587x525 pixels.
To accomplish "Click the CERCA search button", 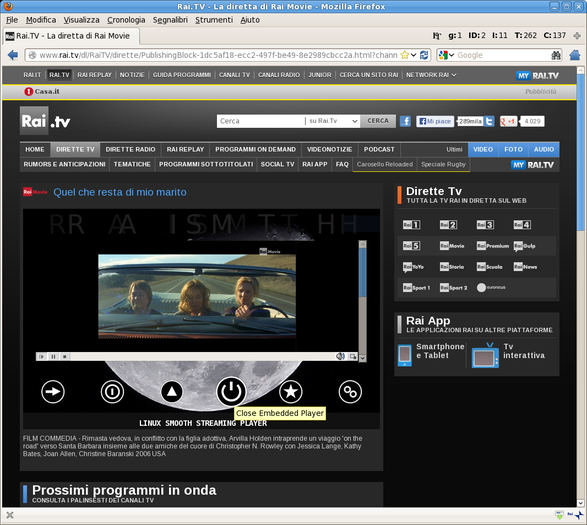I will [x=378, y=121].
